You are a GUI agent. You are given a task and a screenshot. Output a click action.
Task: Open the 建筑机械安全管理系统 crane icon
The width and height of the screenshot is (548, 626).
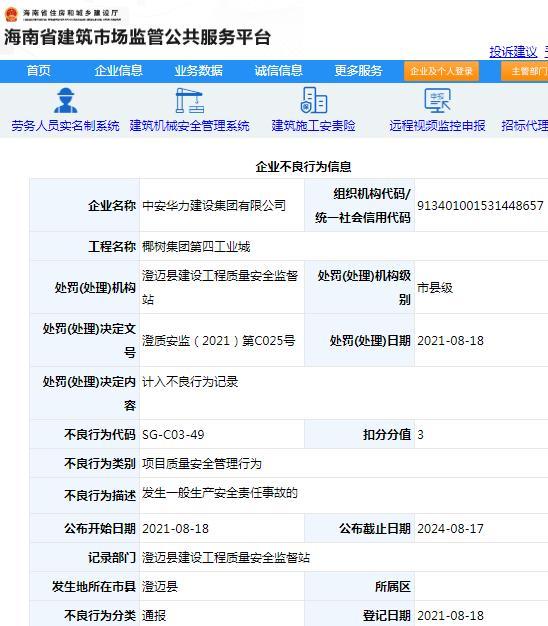click(x=190, y=101)
